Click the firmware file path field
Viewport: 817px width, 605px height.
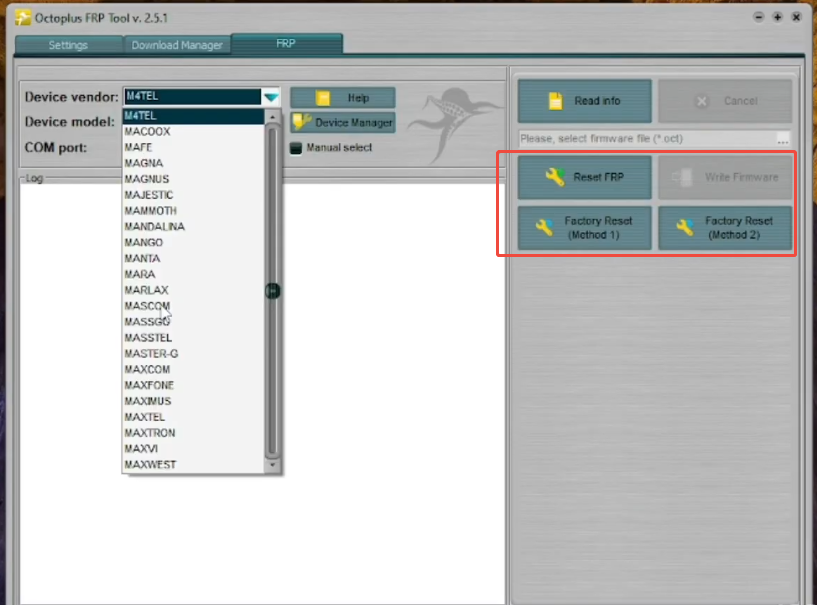point(647,139)
